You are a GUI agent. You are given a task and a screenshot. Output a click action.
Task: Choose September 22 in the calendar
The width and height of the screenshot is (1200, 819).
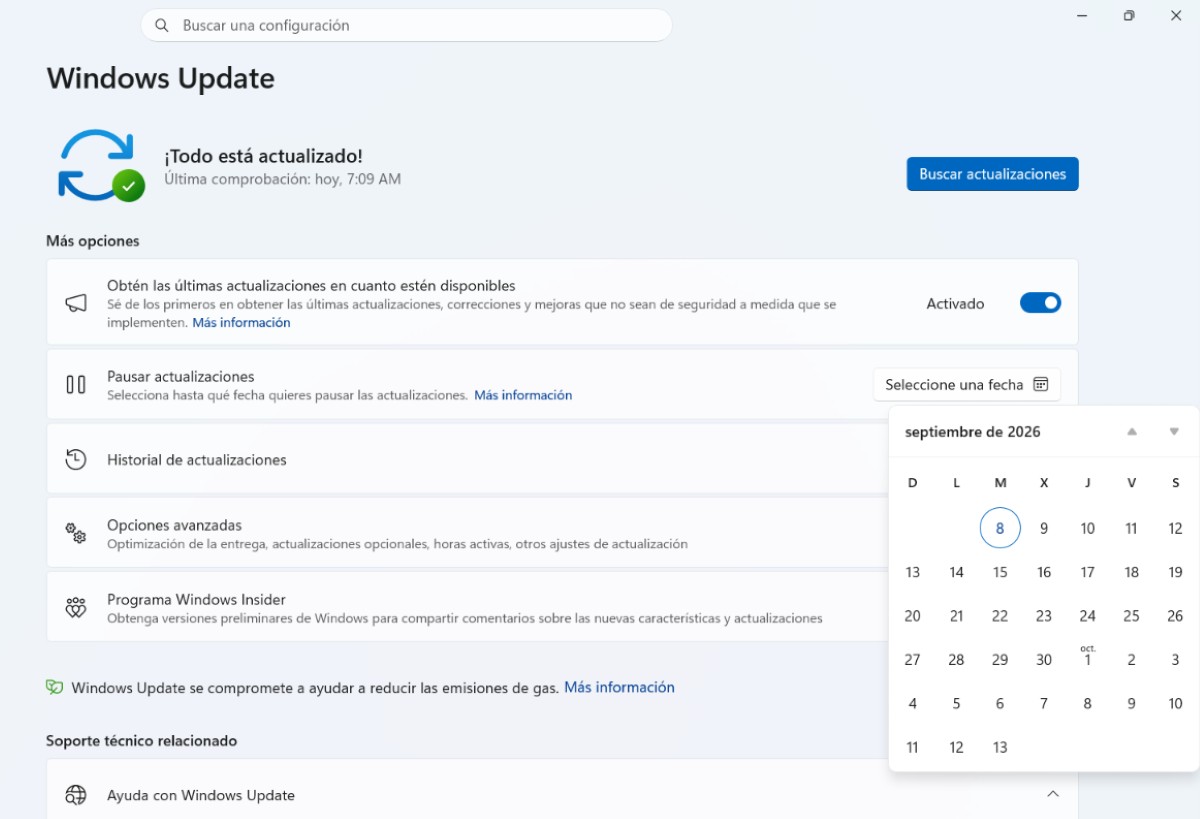click(x=1000, y=616)
